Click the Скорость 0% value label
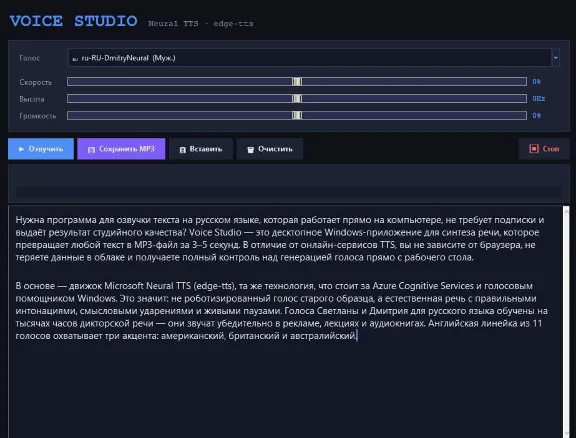The width and height of the screenshot is (576, 438). (536, 82)
